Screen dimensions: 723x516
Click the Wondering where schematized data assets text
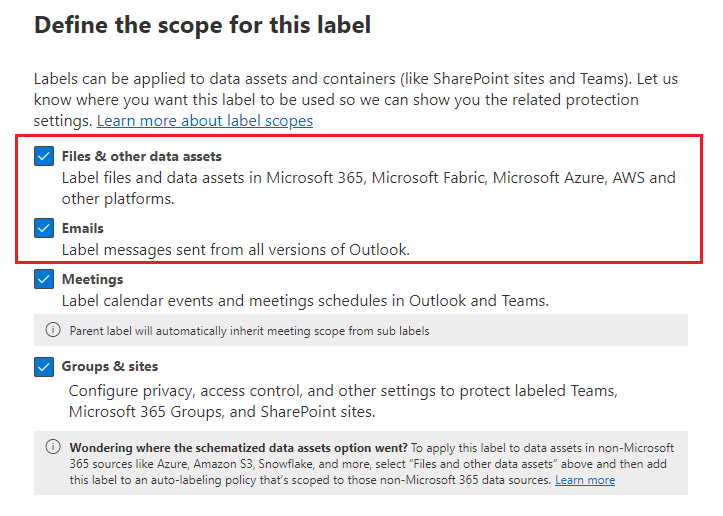click(x=238, y=448)
